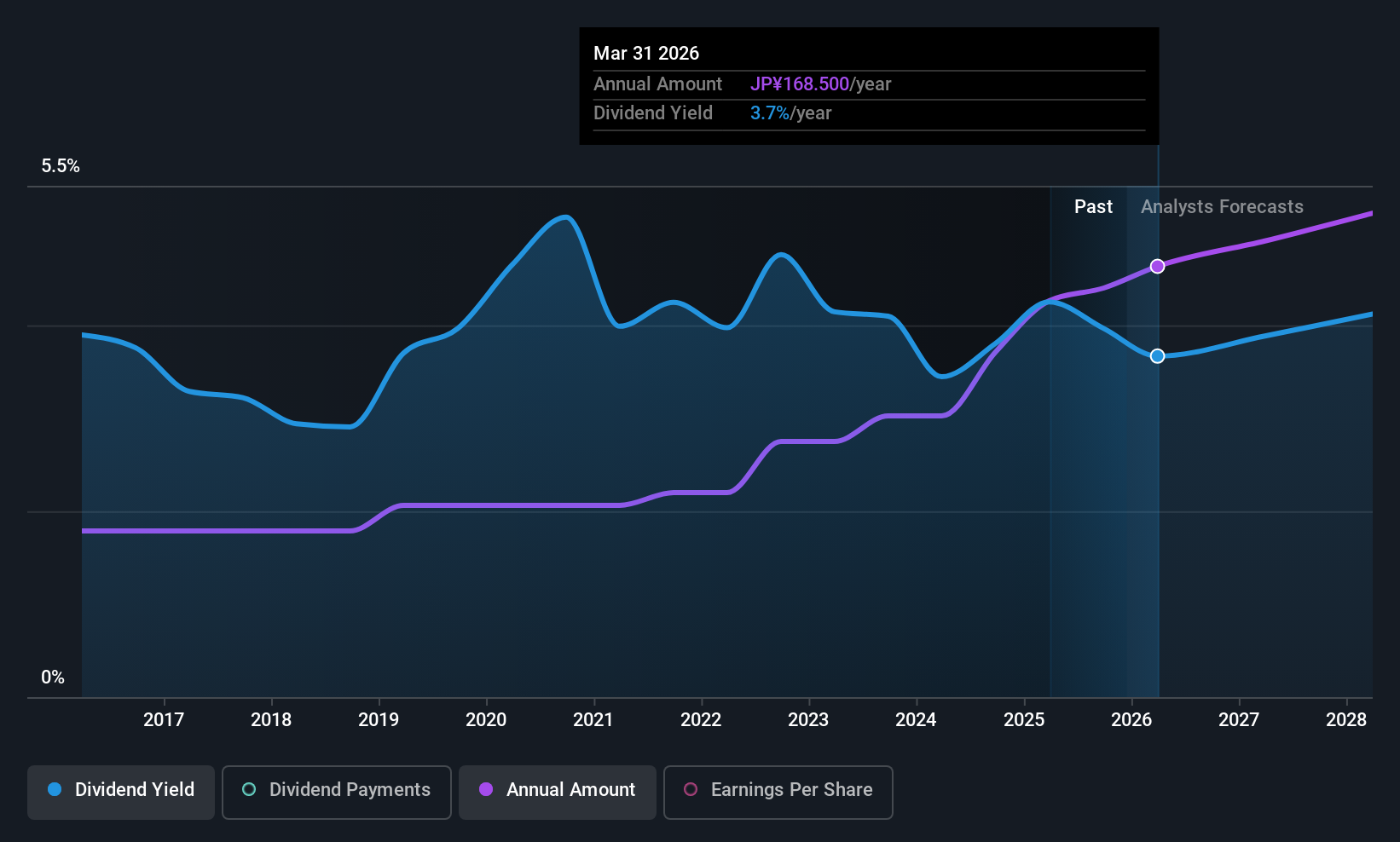
Task: Click the Past region label
Action: click(1093, 207)
